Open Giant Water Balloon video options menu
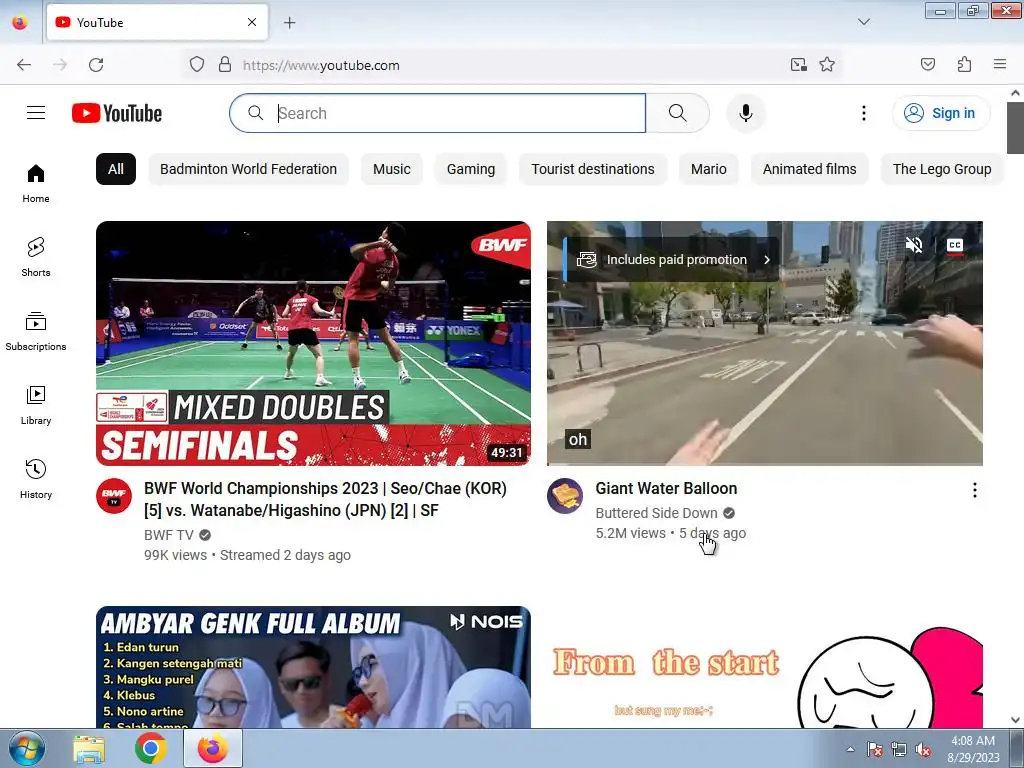The height and width of the screenshot is (768, 1024). pyautogui.click(x=974, y=490)
